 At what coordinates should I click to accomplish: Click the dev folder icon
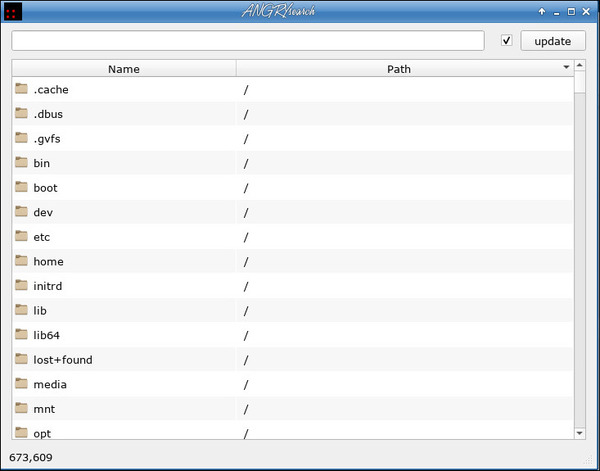click(x=21, y=212)
